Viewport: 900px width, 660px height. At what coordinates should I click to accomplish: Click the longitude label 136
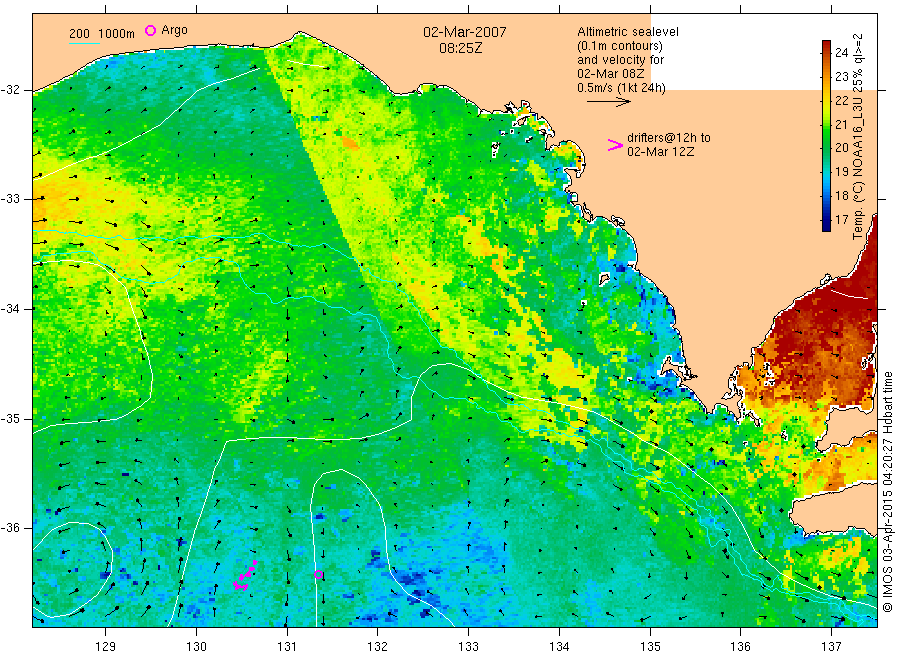pos(740,646)
